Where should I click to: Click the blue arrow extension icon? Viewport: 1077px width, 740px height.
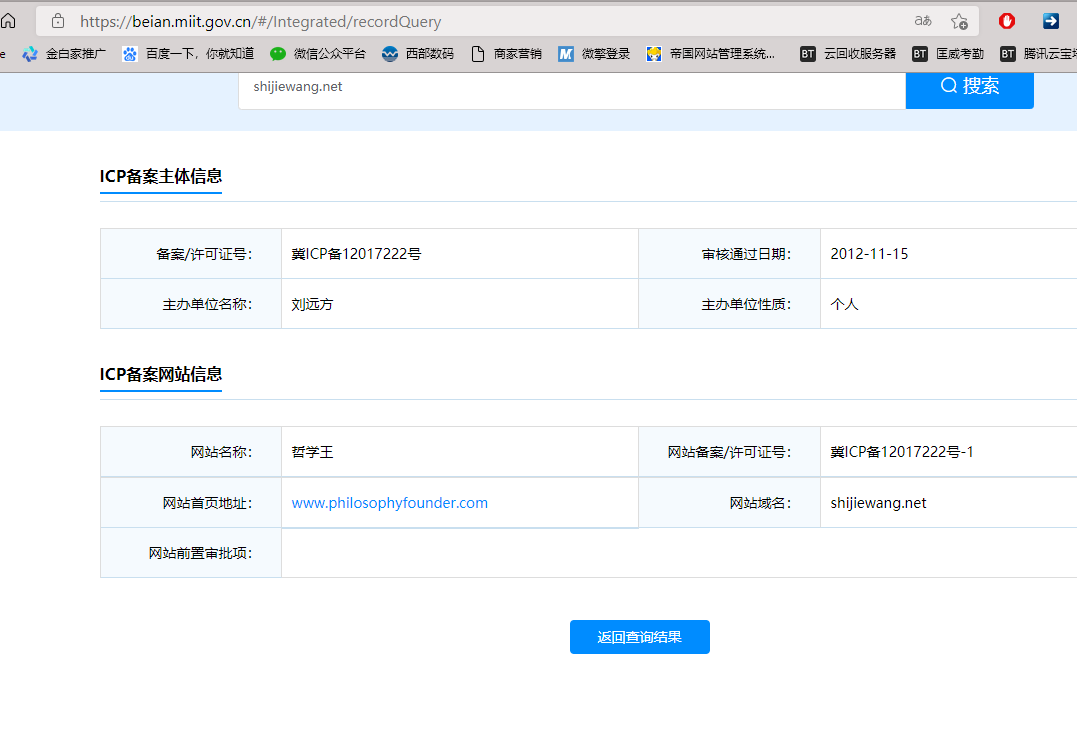pos(1050,21)
